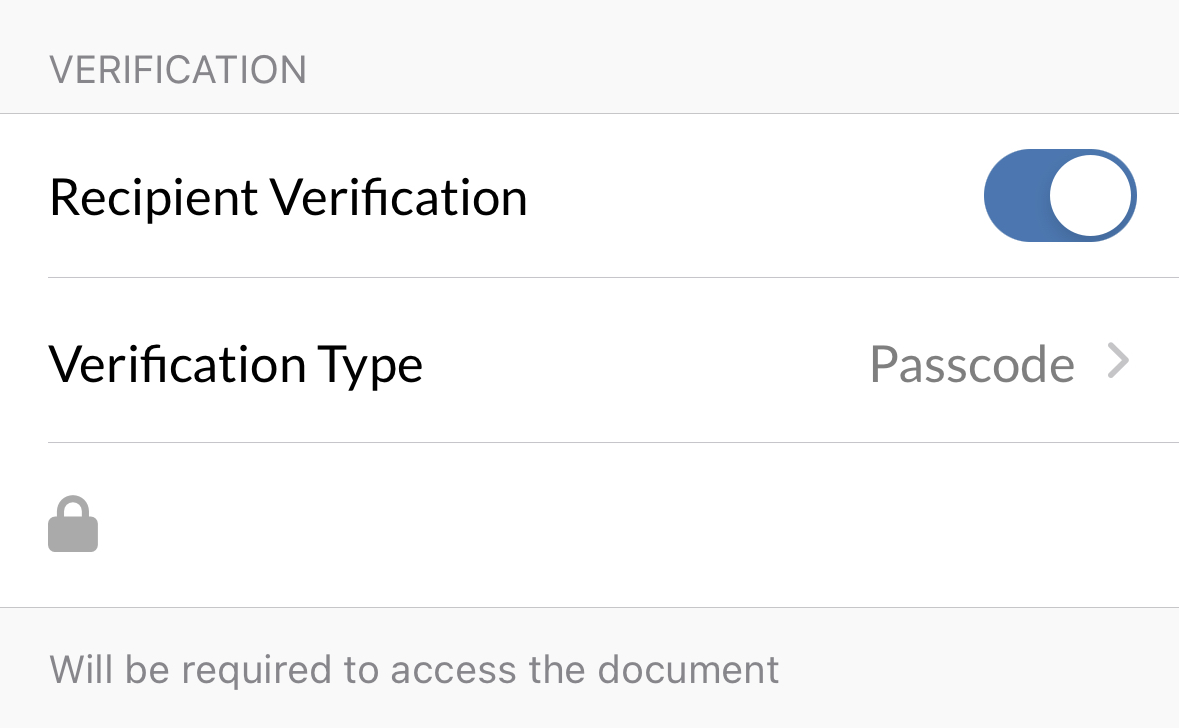Tap the word 'Type' in the second row
This screenshot has height=728, width=1179.
point(369,365)
